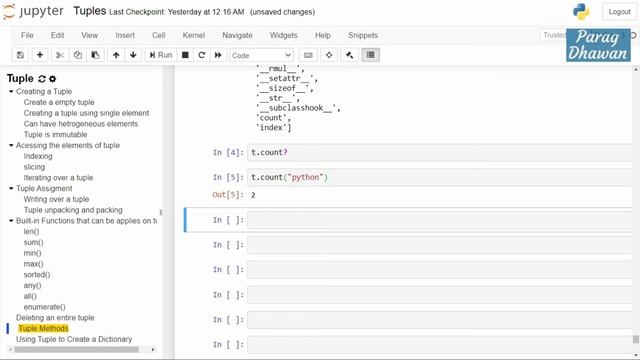Jump to the Indexing heading
640x360 pixels.
click(38, 156)
